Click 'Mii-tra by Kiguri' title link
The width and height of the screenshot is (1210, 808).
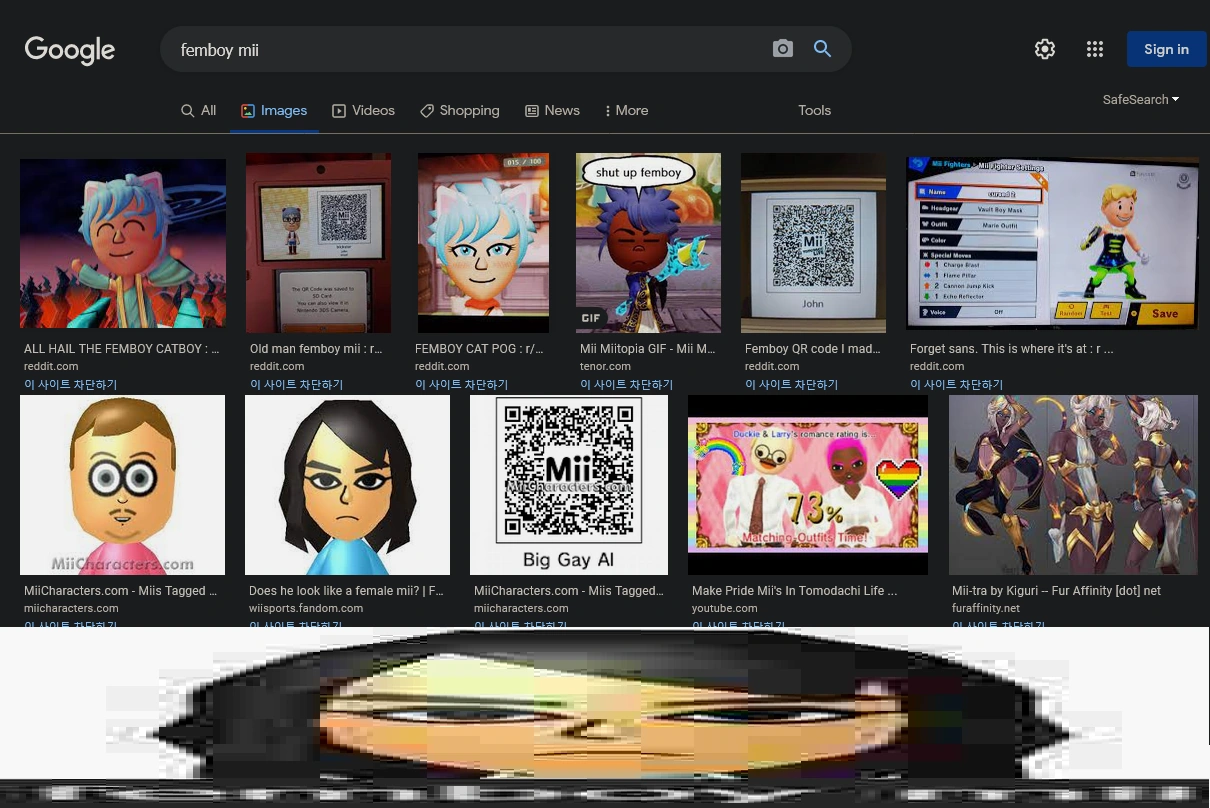pos(1056,591)
